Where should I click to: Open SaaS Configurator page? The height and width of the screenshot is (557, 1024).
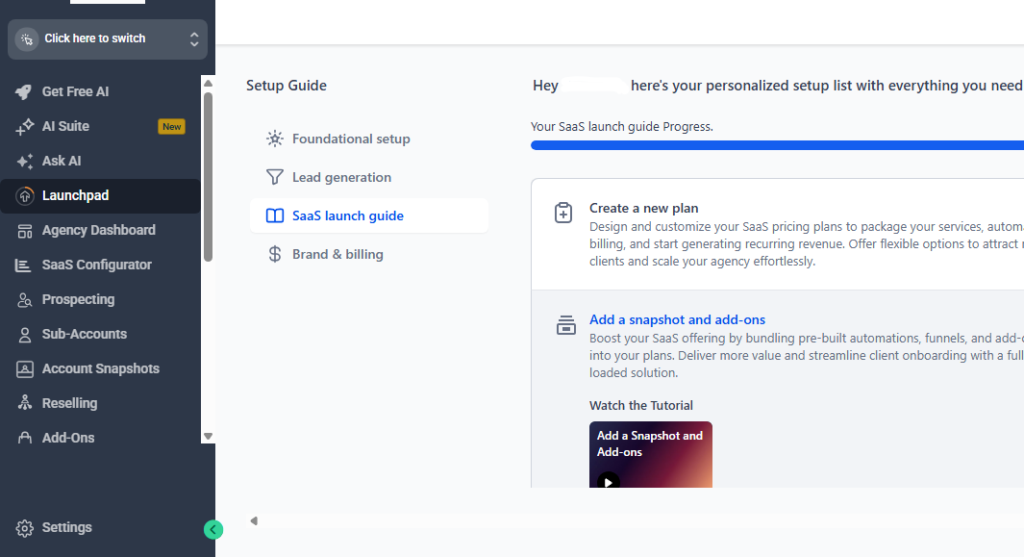tap(100, 265)
